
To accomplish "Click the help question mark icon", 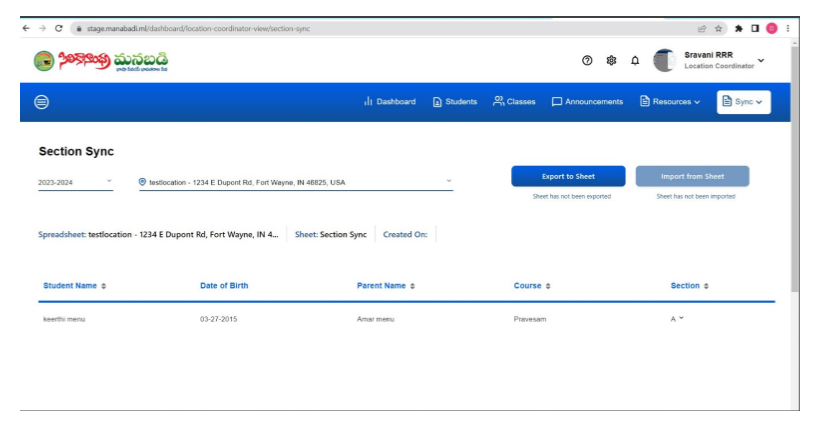I will pos(587,61).
